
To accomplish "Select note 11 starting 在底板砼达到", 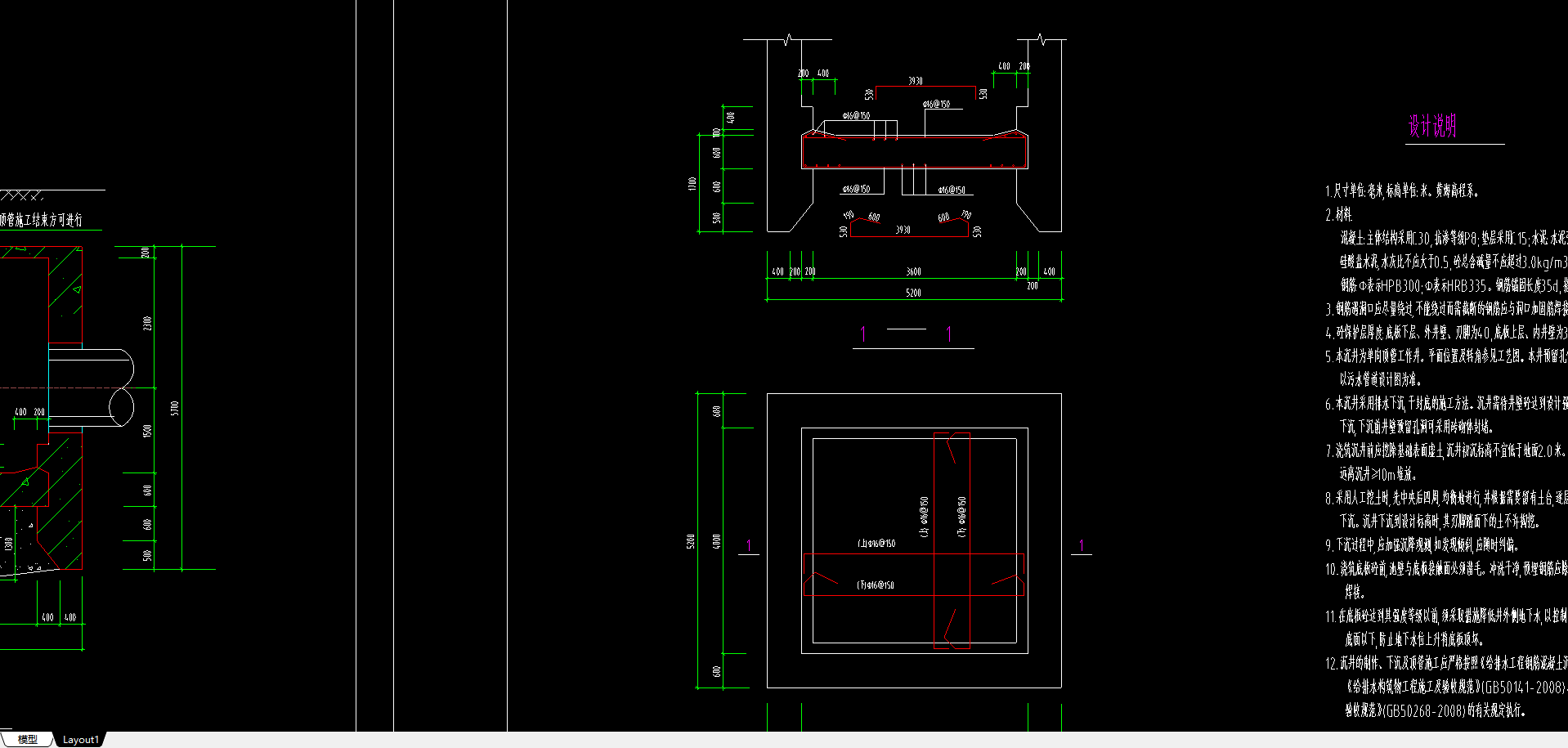I will [x=1446, y=616].
